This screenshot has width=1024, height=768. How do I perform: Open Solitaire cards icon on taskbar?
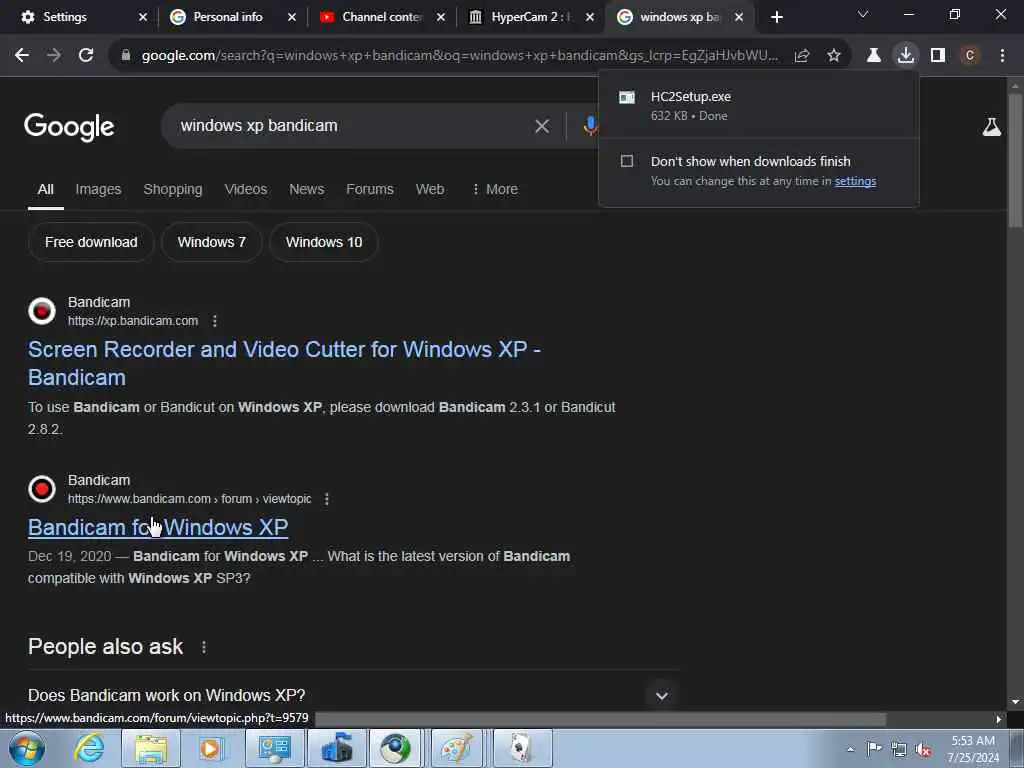pos(520,748)
